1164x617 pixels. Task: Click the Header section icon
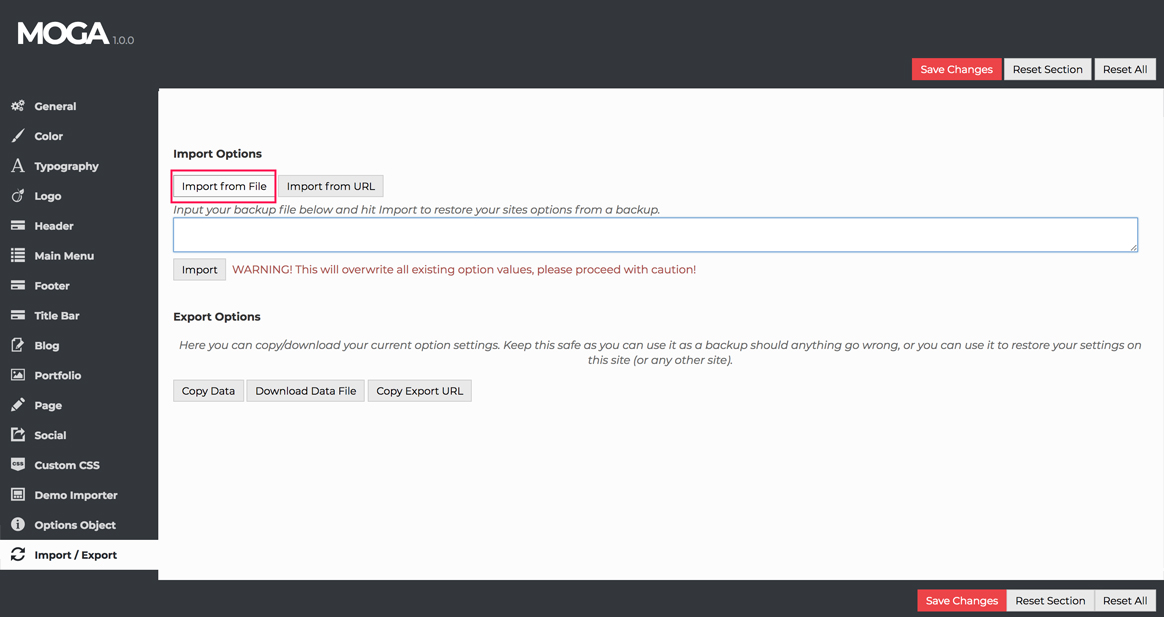coord(18,226)
